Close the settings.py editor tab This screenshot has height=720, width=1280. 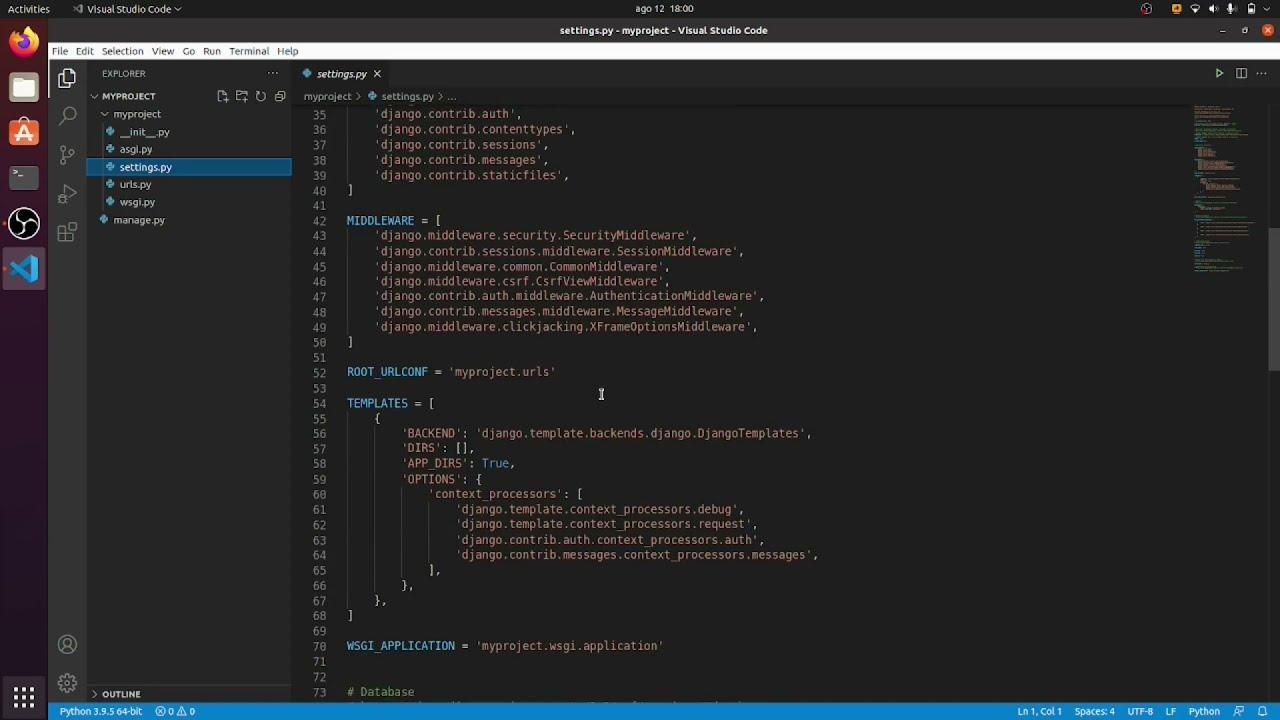(x=377, y=74)
